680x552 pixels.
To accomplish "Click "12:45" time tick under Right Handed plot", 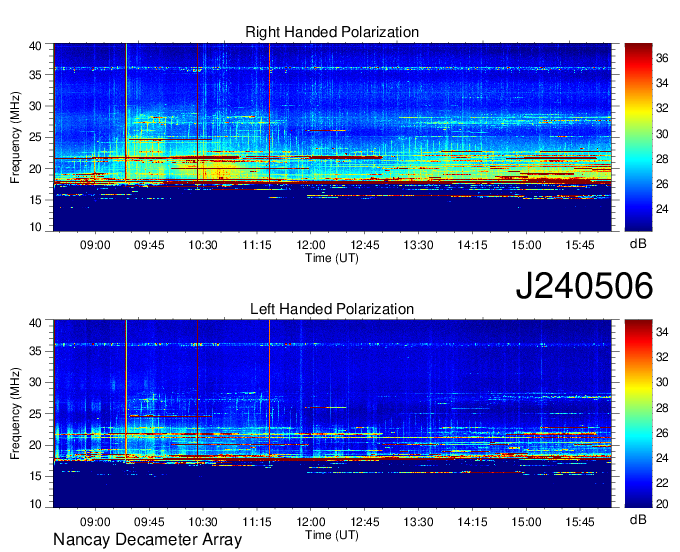I will tap(365, 245).
